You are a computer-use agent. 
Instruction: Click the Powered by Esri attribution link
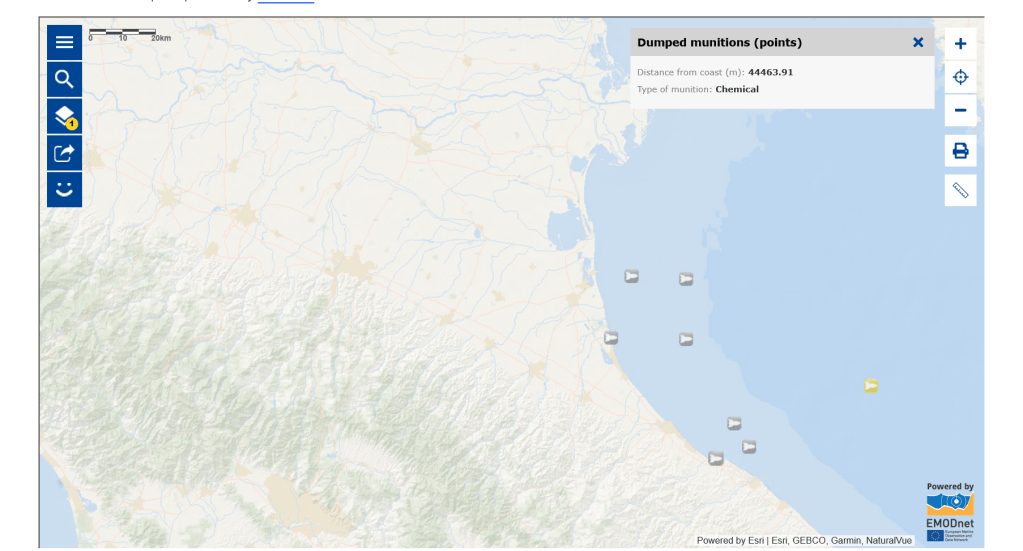pyautogui.click(x=731, y=541)
